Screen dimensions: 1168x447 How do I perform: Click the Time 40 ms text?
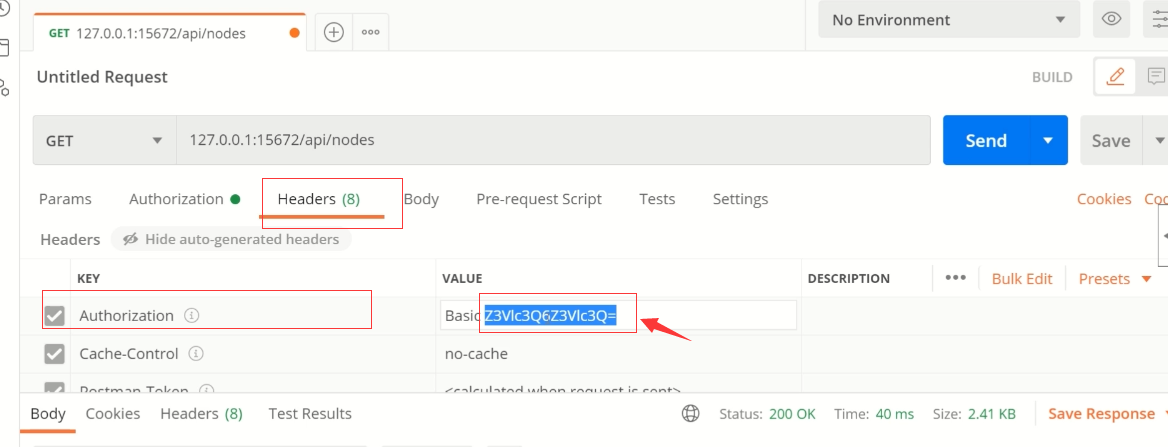pos(874,413)
